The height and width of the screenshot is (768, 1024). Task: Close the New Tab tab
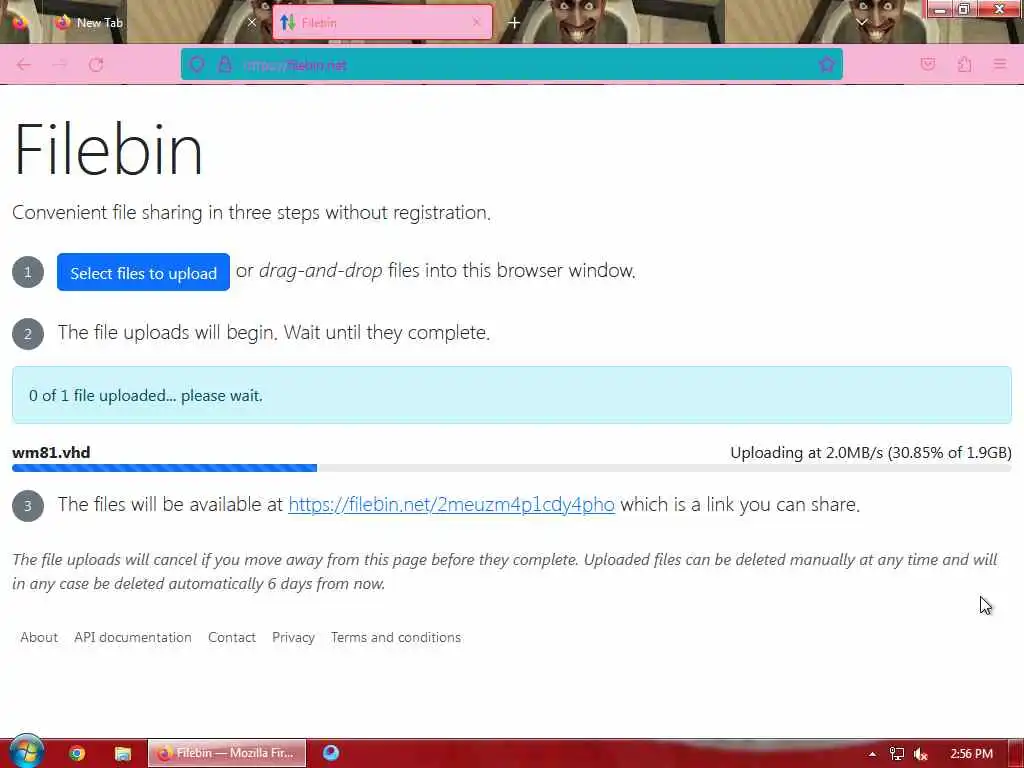point(252,22)
